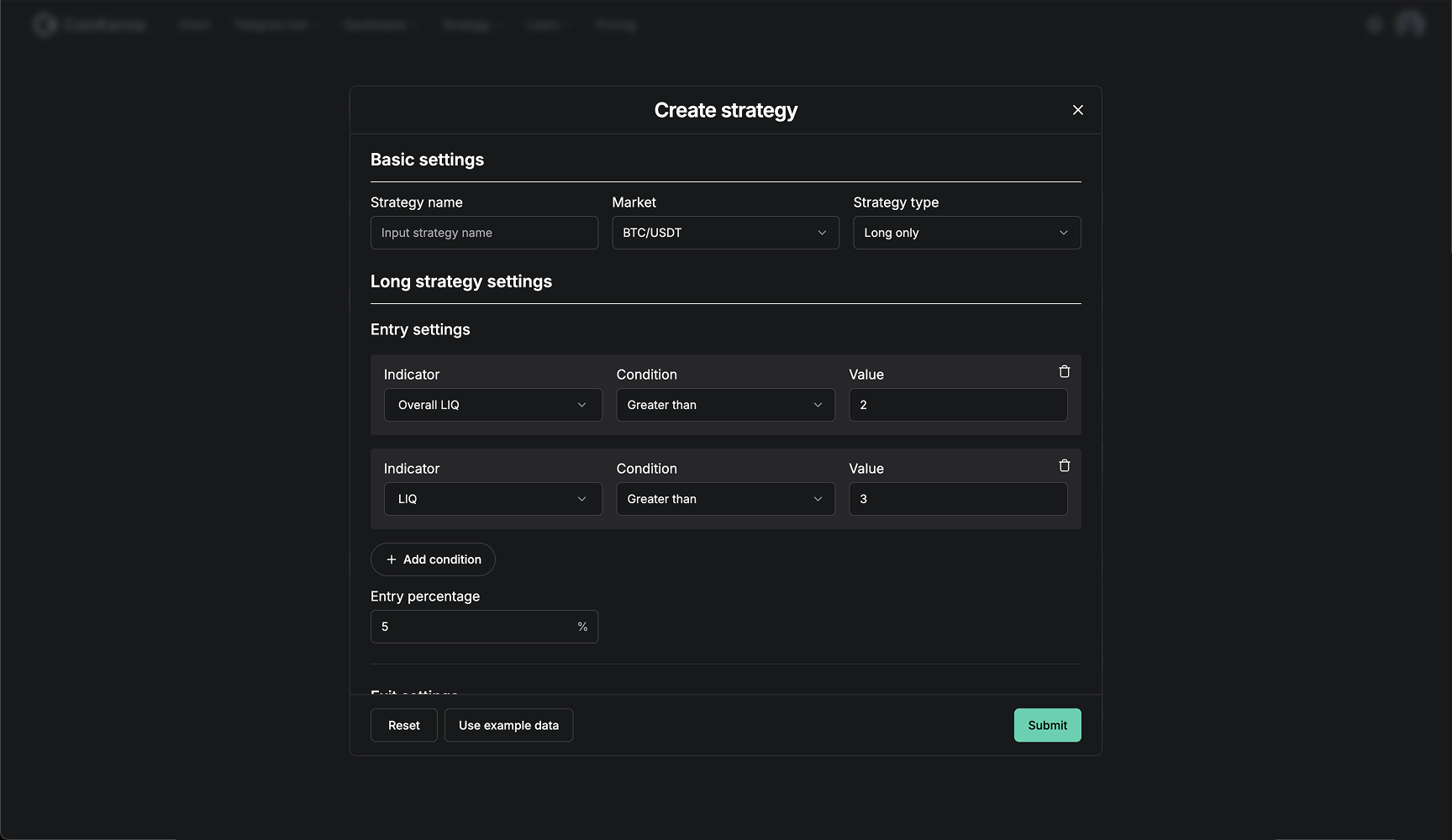Open the Strategy type dropdown
The image size is (1452, 840).
point(966,233)
